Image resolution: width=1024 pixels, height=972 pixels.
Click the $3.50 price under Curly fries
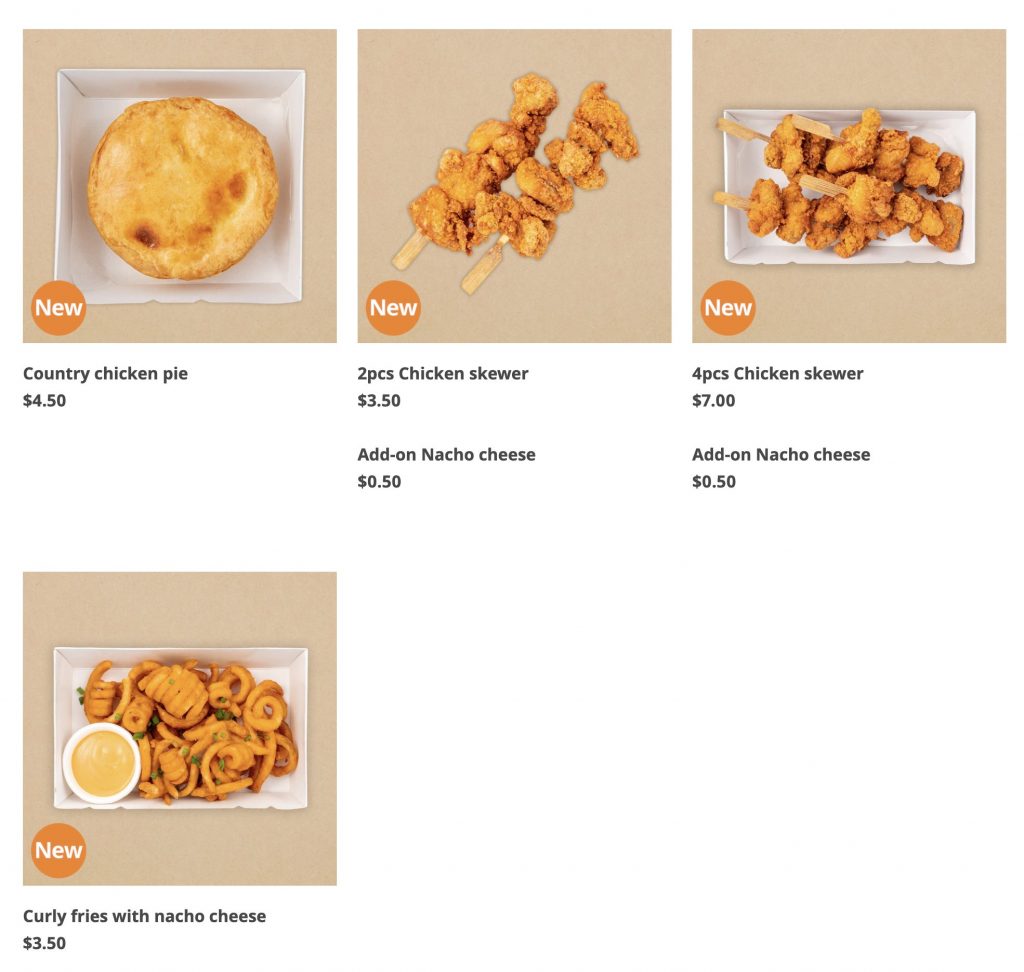[x=44, y=943]
